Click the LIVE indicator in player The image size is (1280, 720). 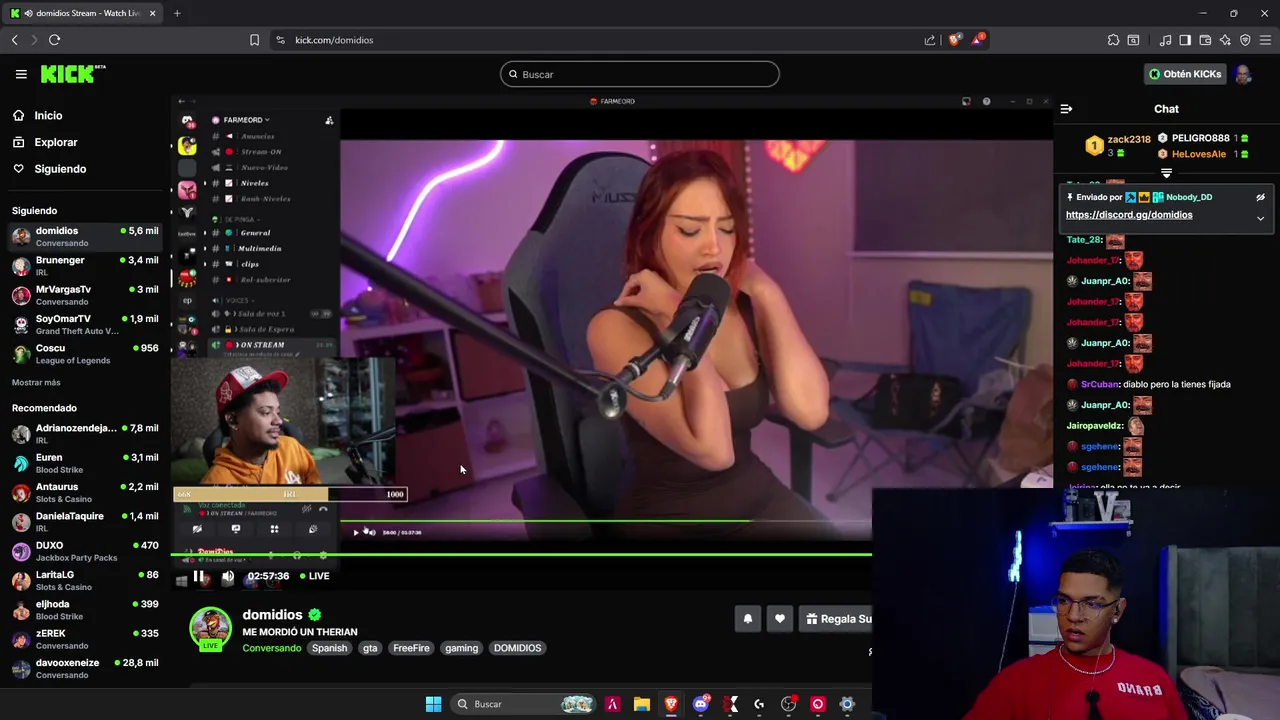point(314,576)
